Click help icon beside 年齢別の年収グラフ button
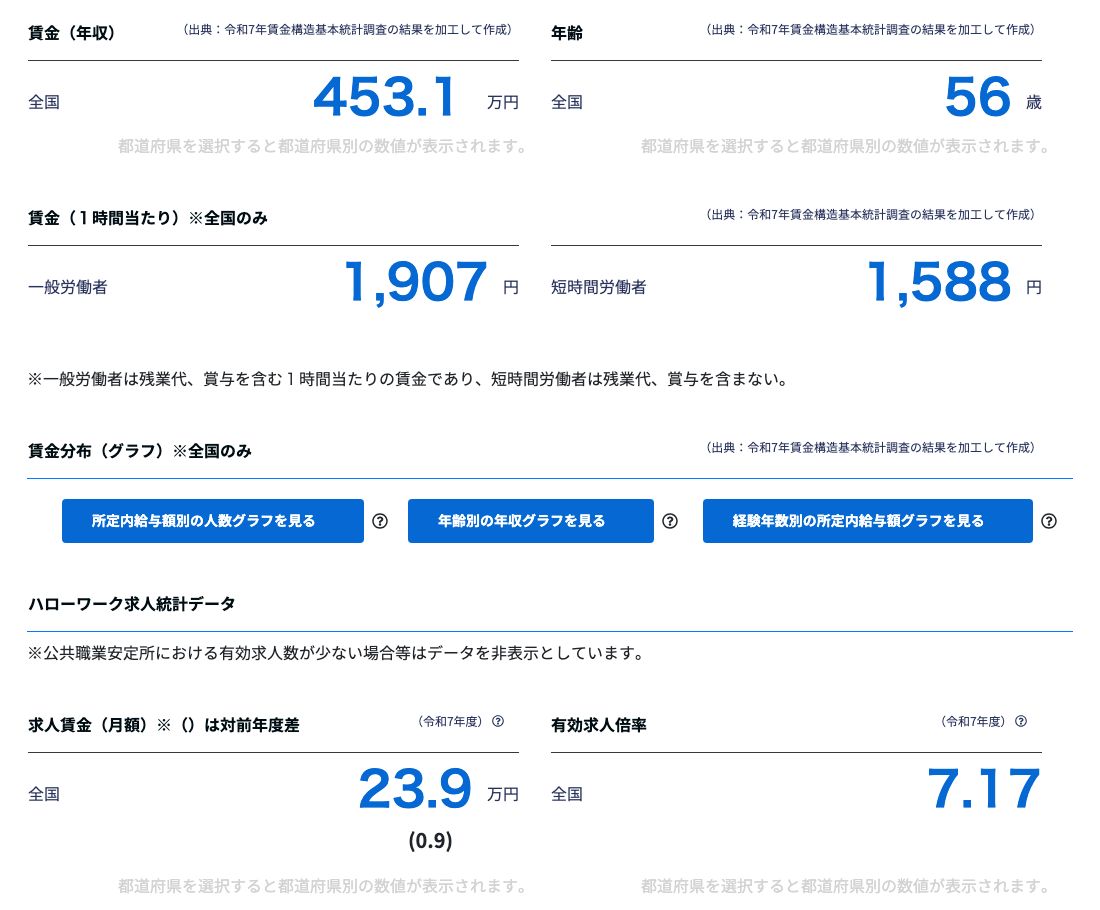 670,521
